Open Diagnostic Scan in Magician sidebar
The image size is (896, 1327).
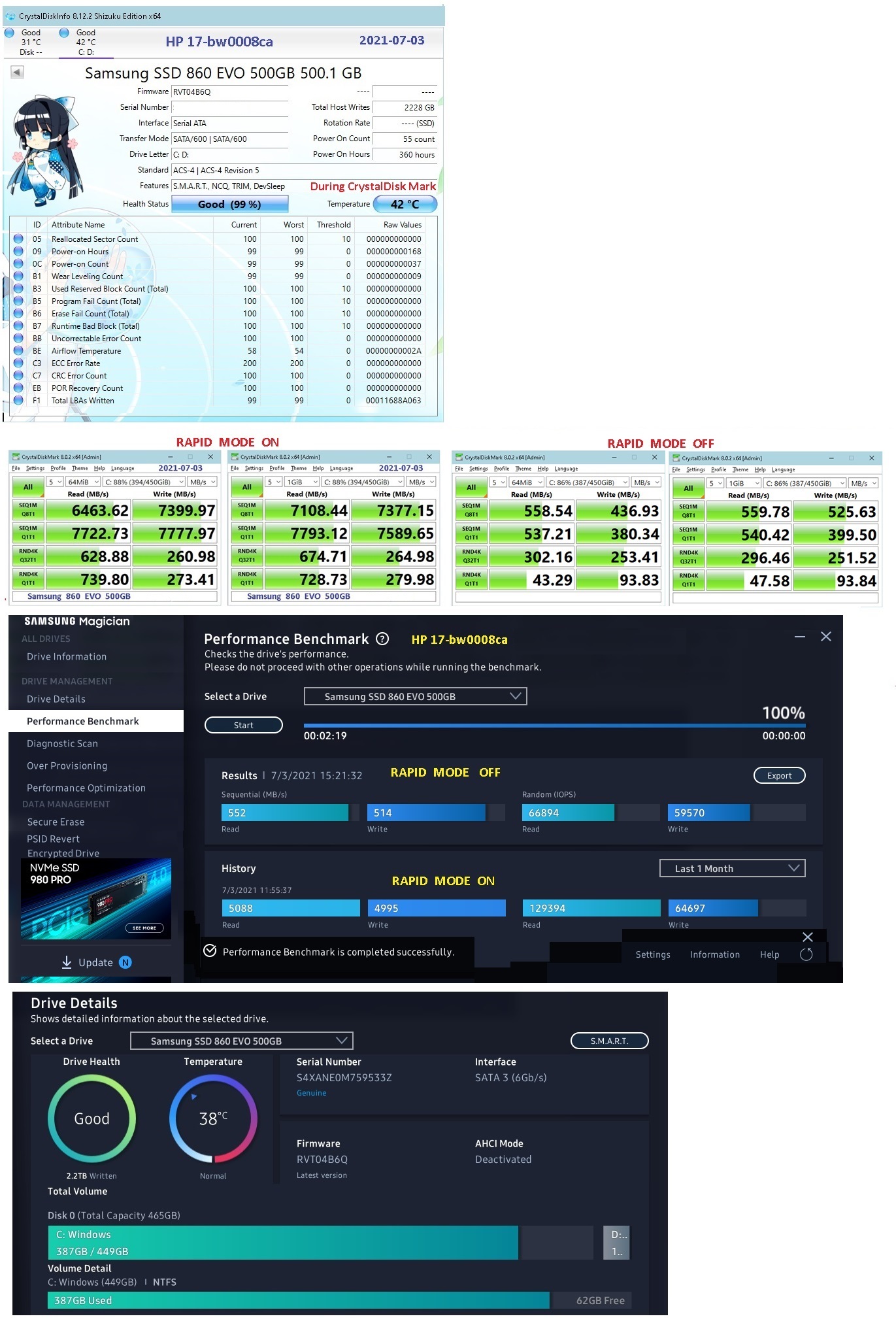pos(62,743)
